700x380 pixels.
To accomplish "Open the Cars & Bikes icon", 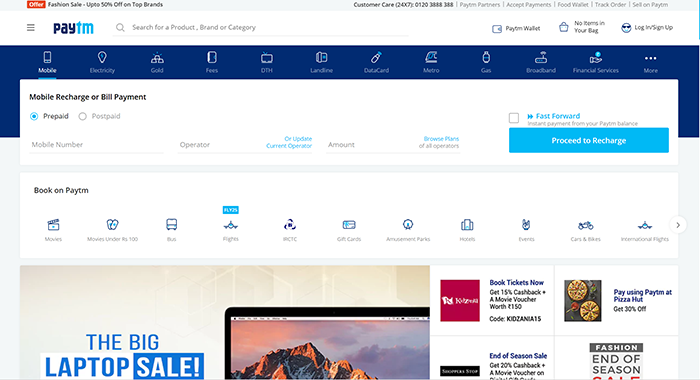I will point(585,225).
